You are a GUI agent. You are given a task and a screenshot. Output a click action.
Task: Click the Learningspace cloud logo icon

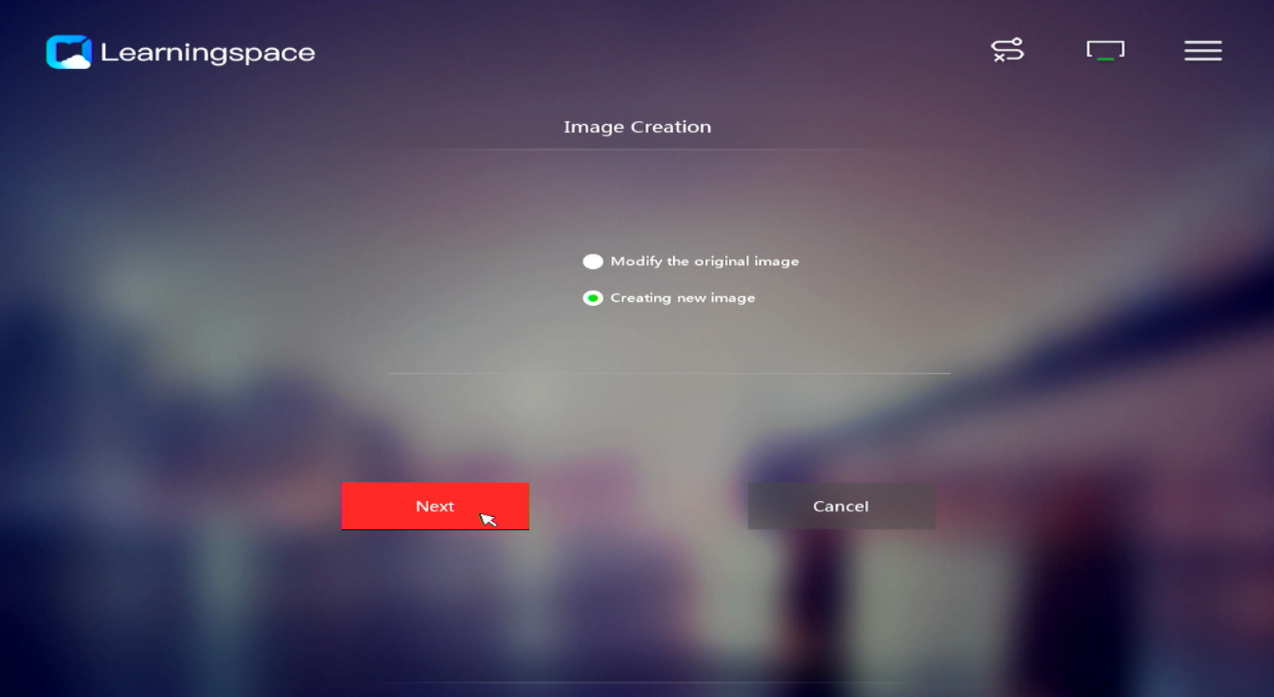click(x=68, y=52)
